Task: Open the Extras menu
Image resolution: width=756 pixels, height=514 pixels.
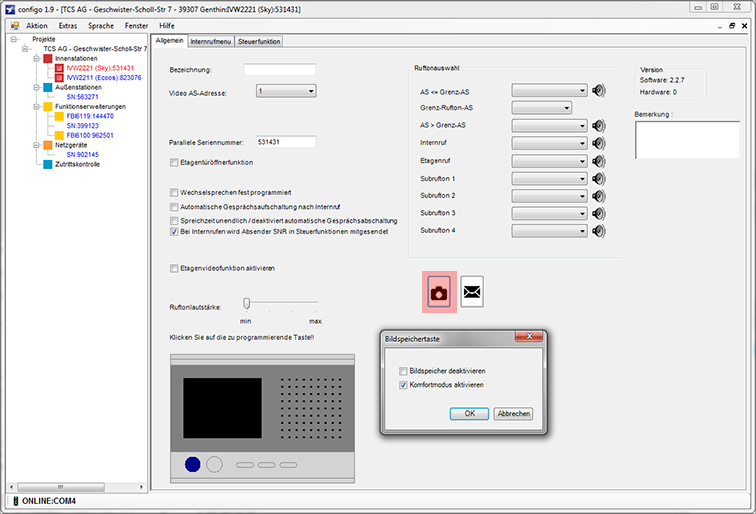Action: tap(68, 25)
